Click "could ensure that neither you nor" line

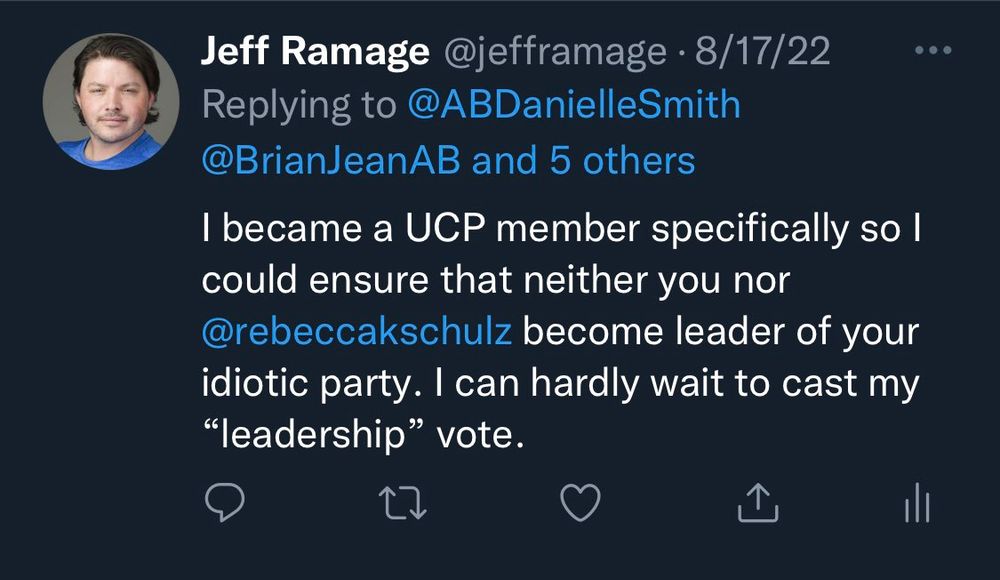tap(496, 280)
